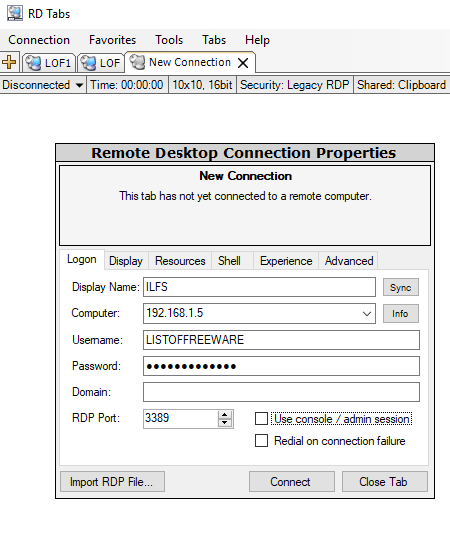Image resolution: width=450 pixels, height=549 pixels.
Task: Open the Tabs menu
Action: [214, 40]
